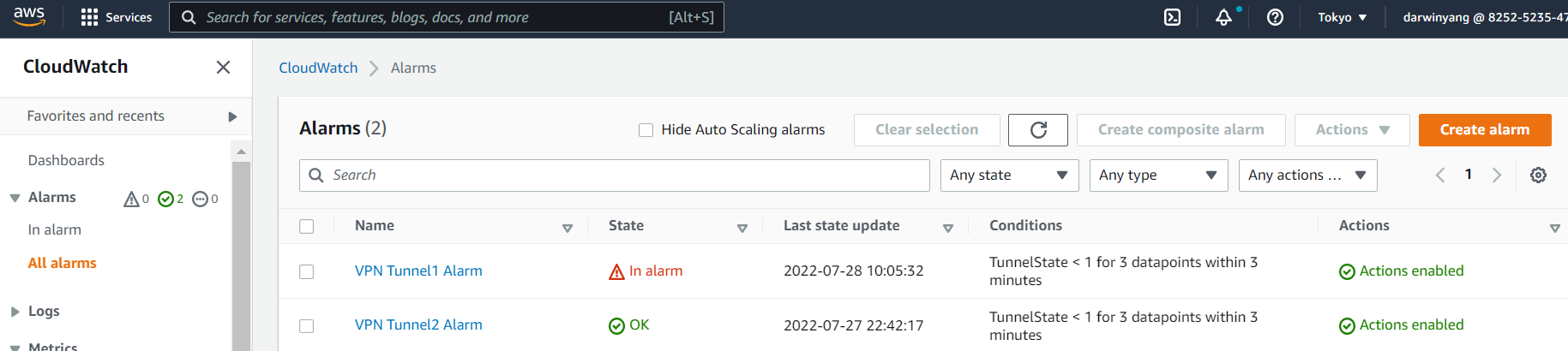Viewport: 1568px width, 351px height.
Task: Filter sidebar by in-alarm count icon
Action: tap(135, 199)
